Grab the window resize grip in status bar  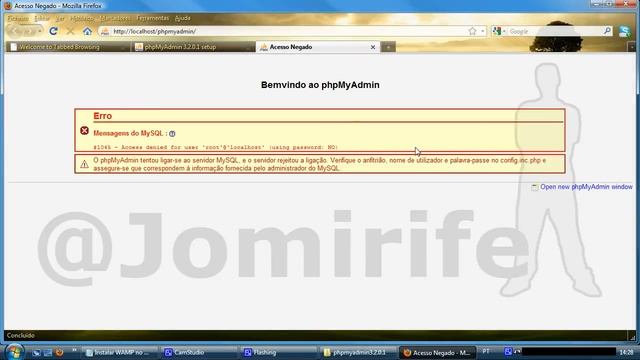[632, 337]
